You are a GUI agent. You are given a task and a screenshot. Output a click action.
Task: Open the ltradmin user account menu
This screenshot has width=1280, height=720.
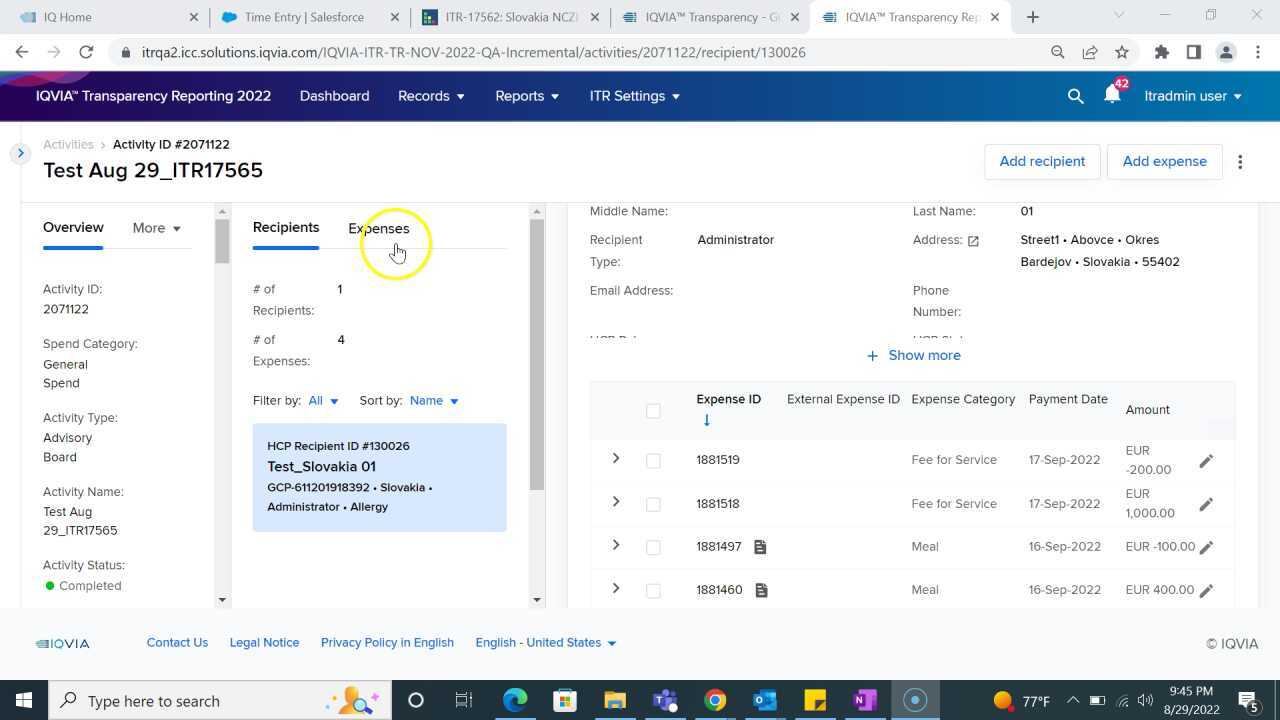coord(1193,96)
